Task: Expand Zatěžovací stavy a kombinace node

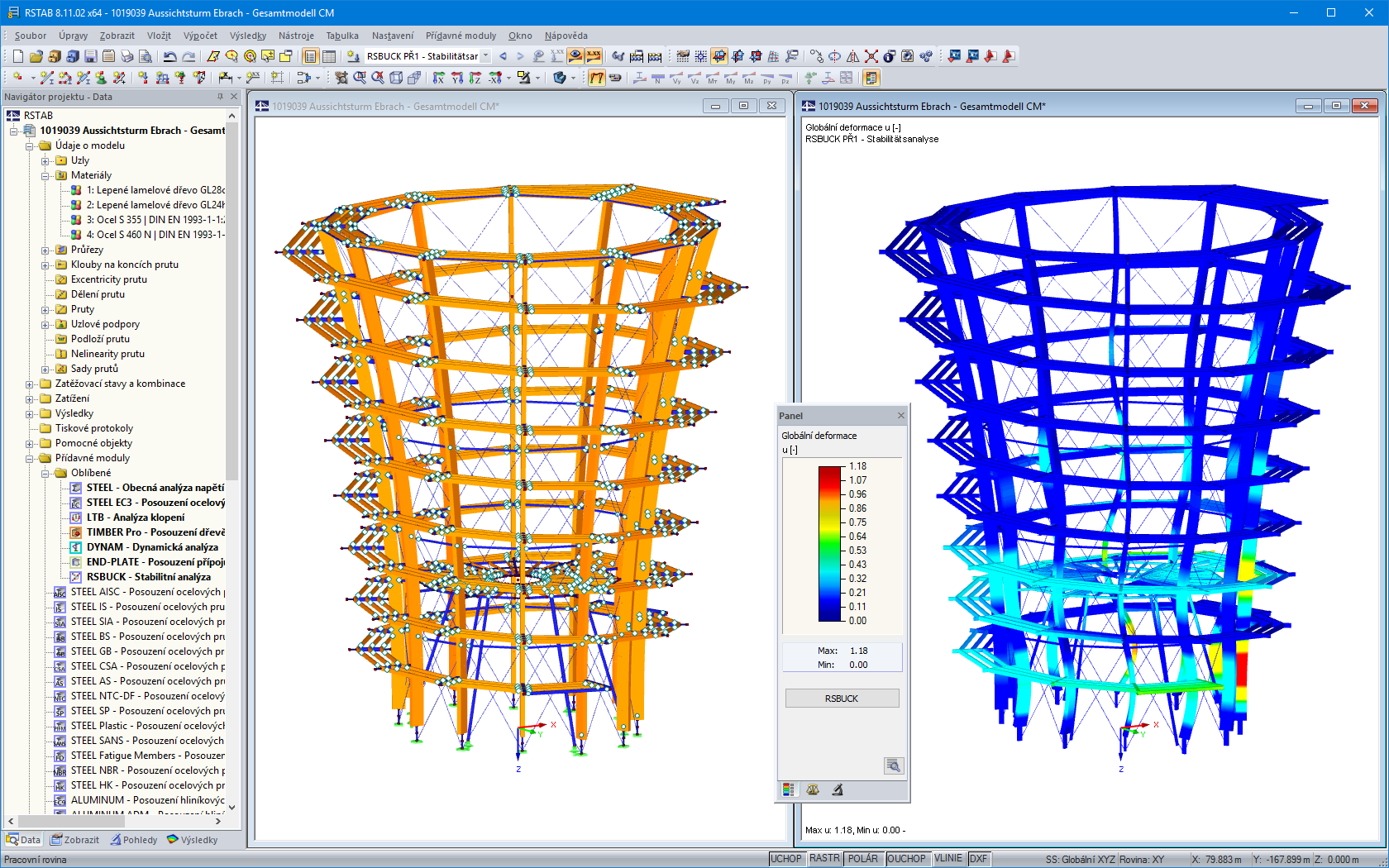Action: [x=30, y=384]
